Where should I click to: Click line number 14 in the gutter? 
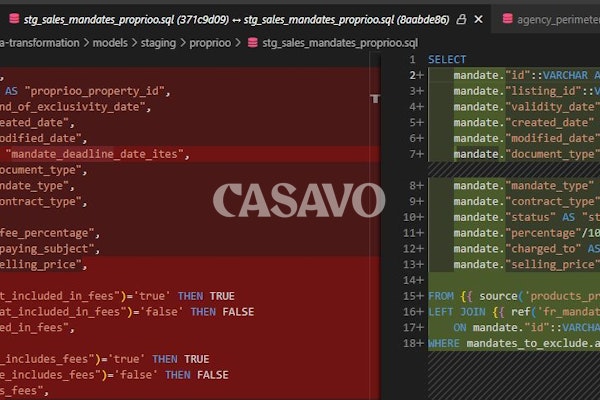[409, 280]
